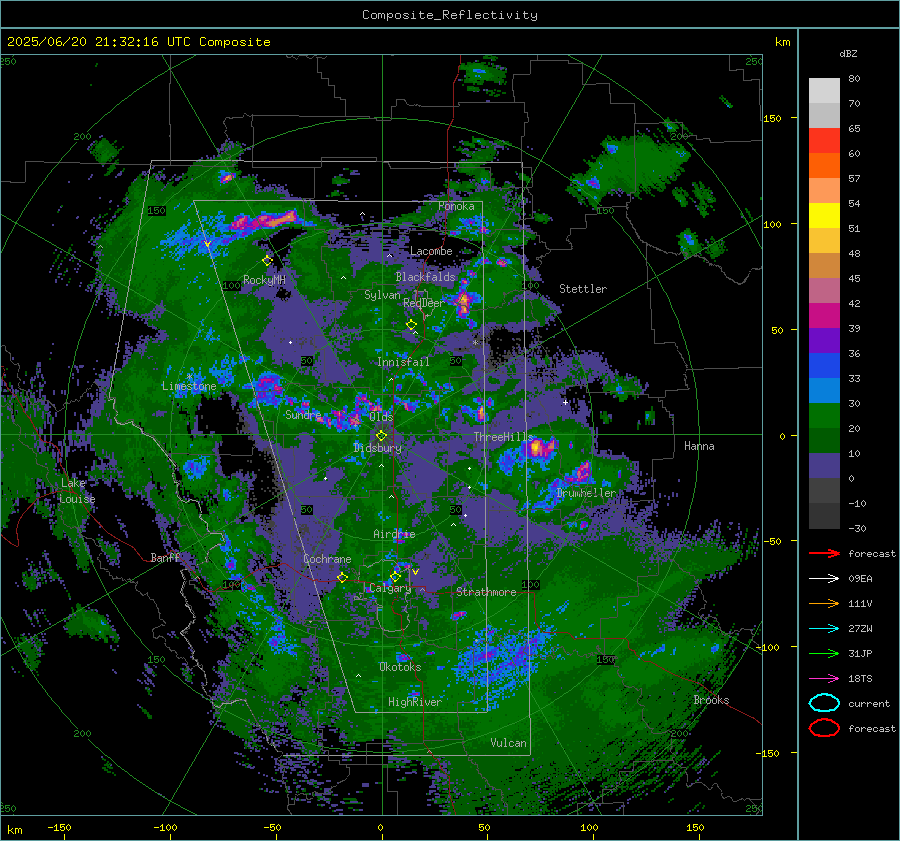Click the yellow diamond marker above Calgary
This screenshot has width=900, height=841.
[395, 576]
